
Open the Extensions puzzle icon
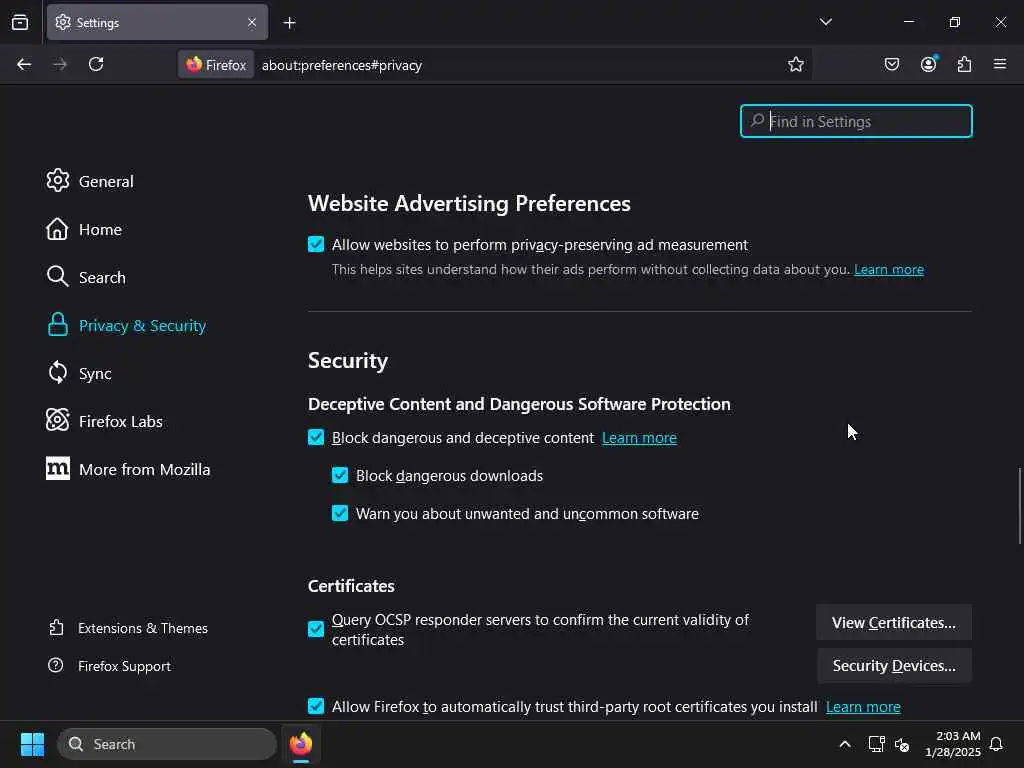coord(964,65)
